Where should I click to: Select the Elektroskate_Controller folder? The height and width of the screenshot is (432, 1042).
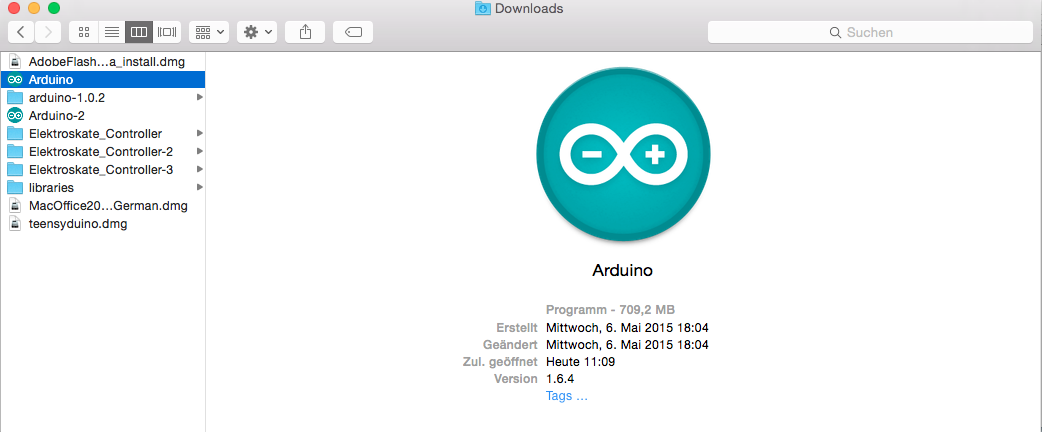[103, 133]
